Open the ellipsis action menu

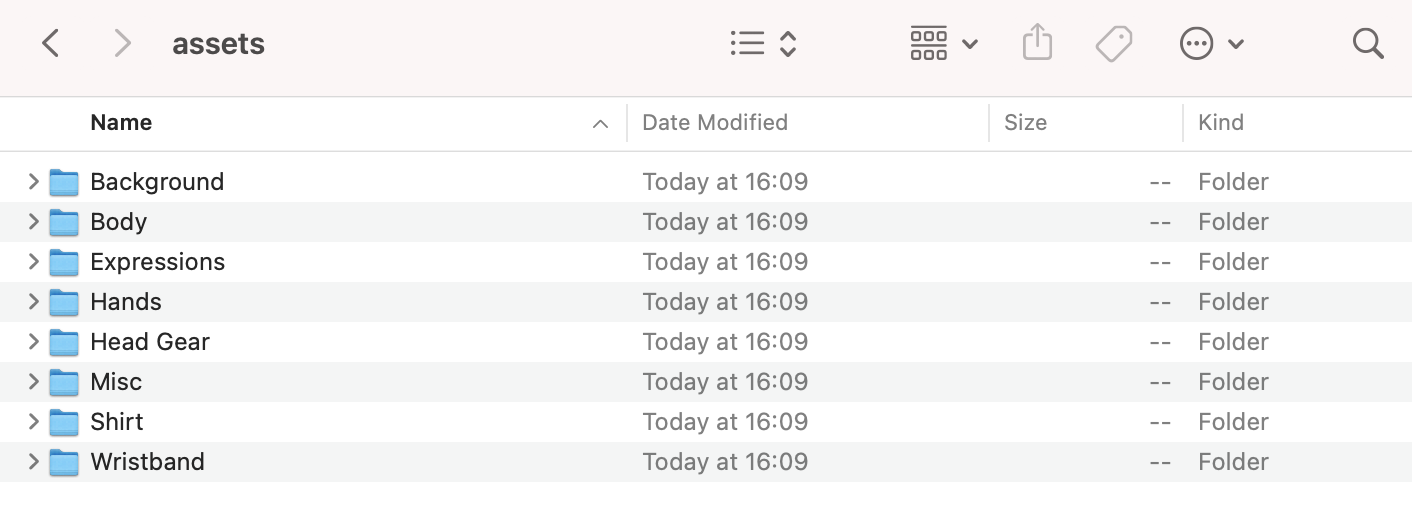(x=1211, y=44)
